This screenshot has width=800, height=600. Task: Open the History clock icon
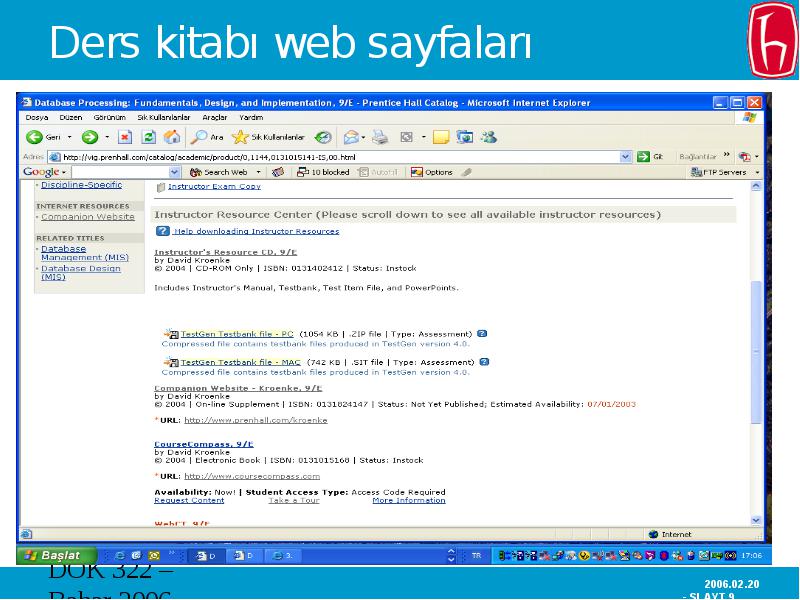[x=323, y=137]
